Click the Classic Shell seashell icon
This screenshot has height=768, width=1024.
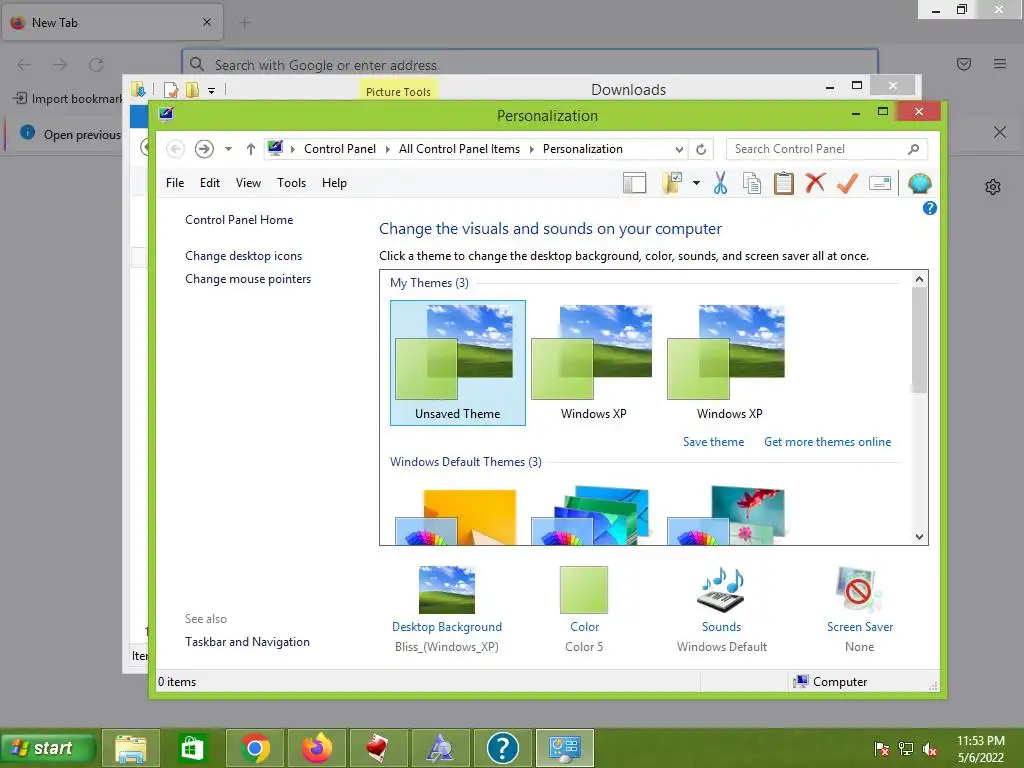920,184
